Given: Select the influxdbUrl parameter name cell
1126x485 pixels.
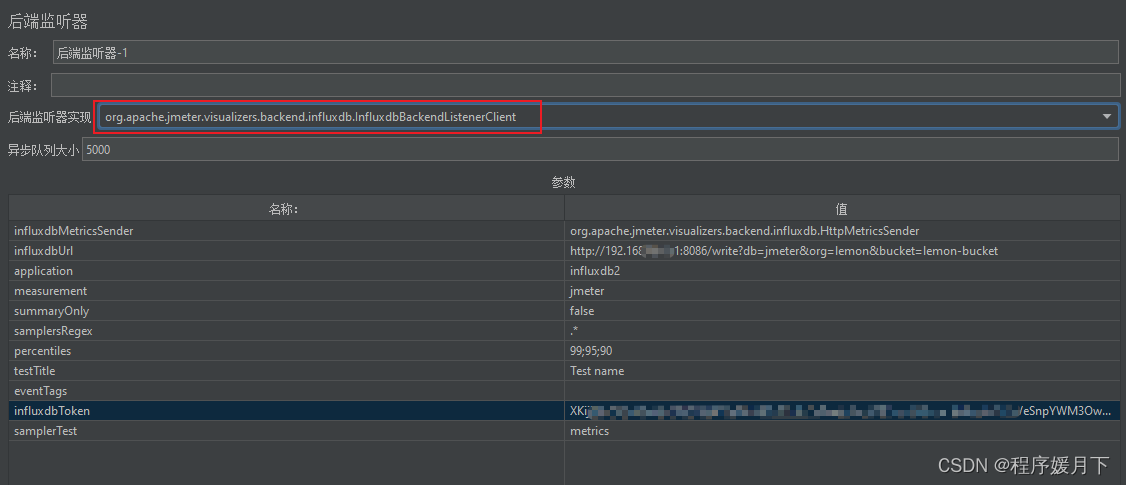Looking at the screenshot, I should point(287,251).
